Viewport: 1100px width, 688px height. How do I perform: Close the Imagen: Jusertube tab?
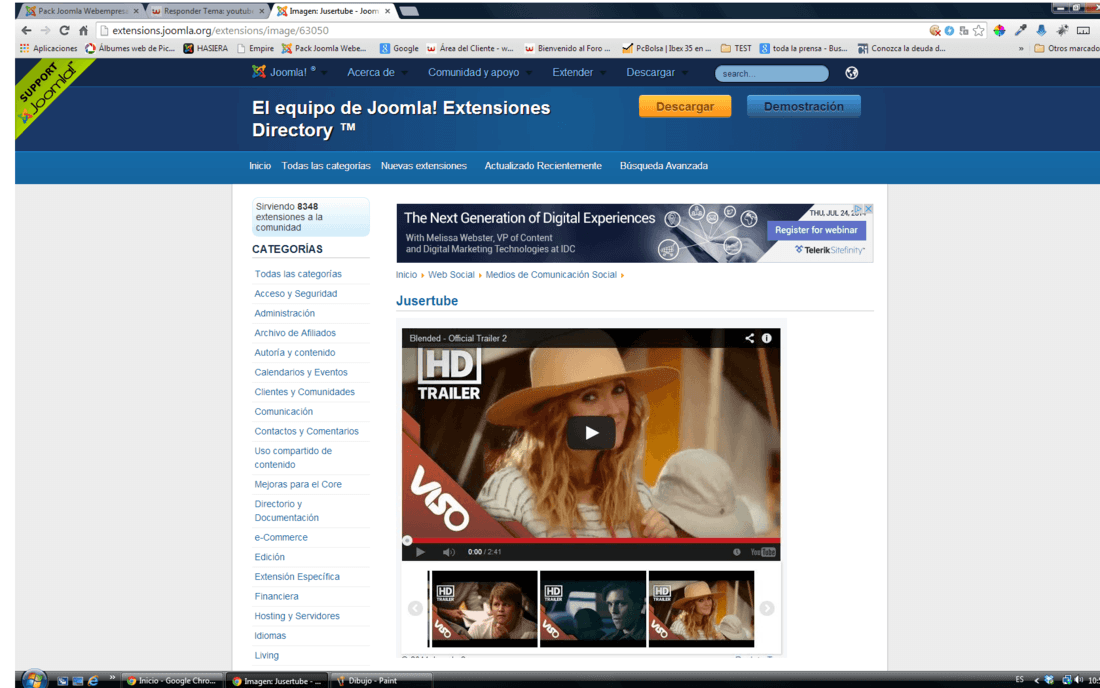(387, 11)
